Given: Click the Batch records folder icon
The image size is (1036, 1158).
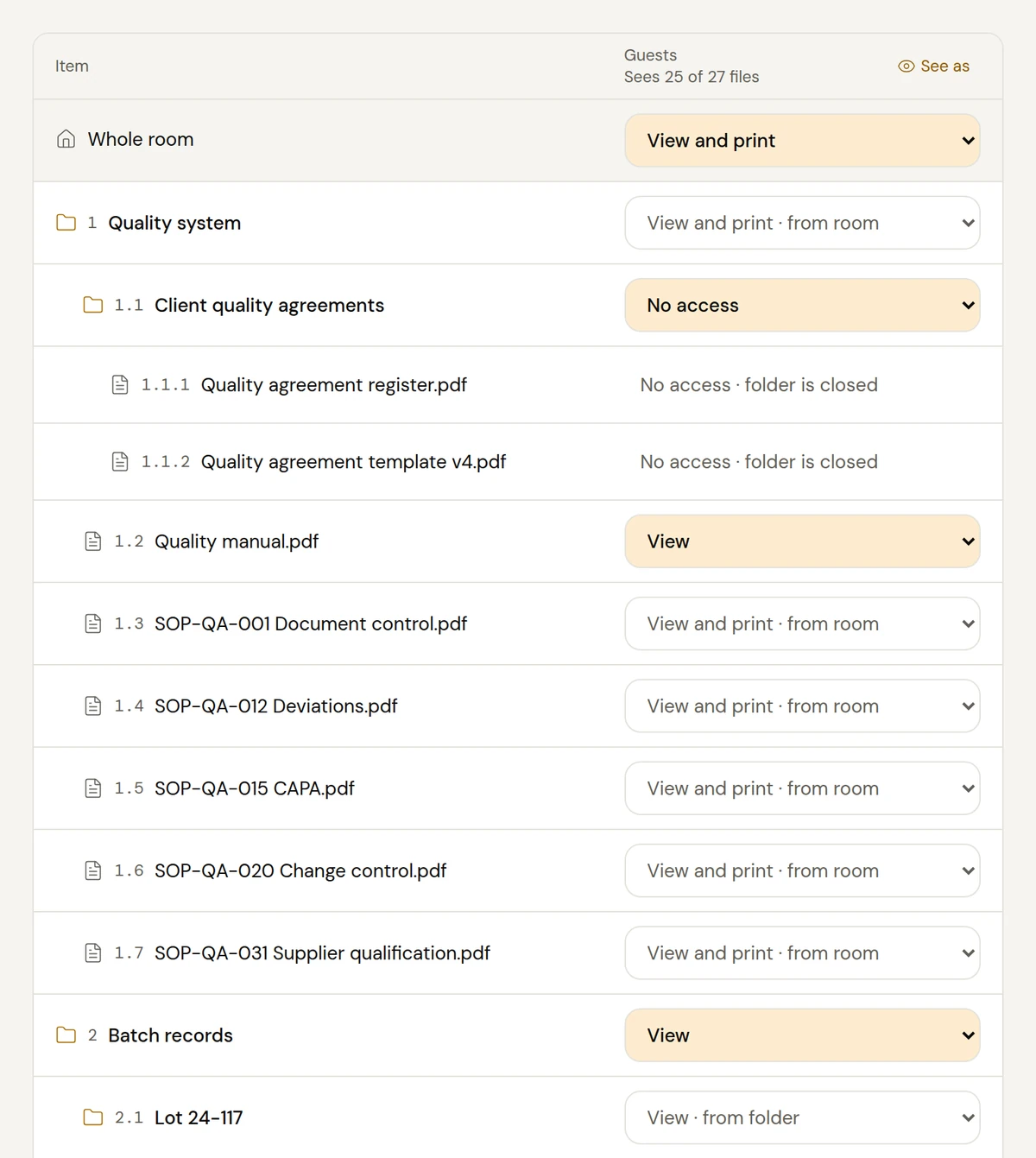Looking at the screenshot, I should 66,1035.
